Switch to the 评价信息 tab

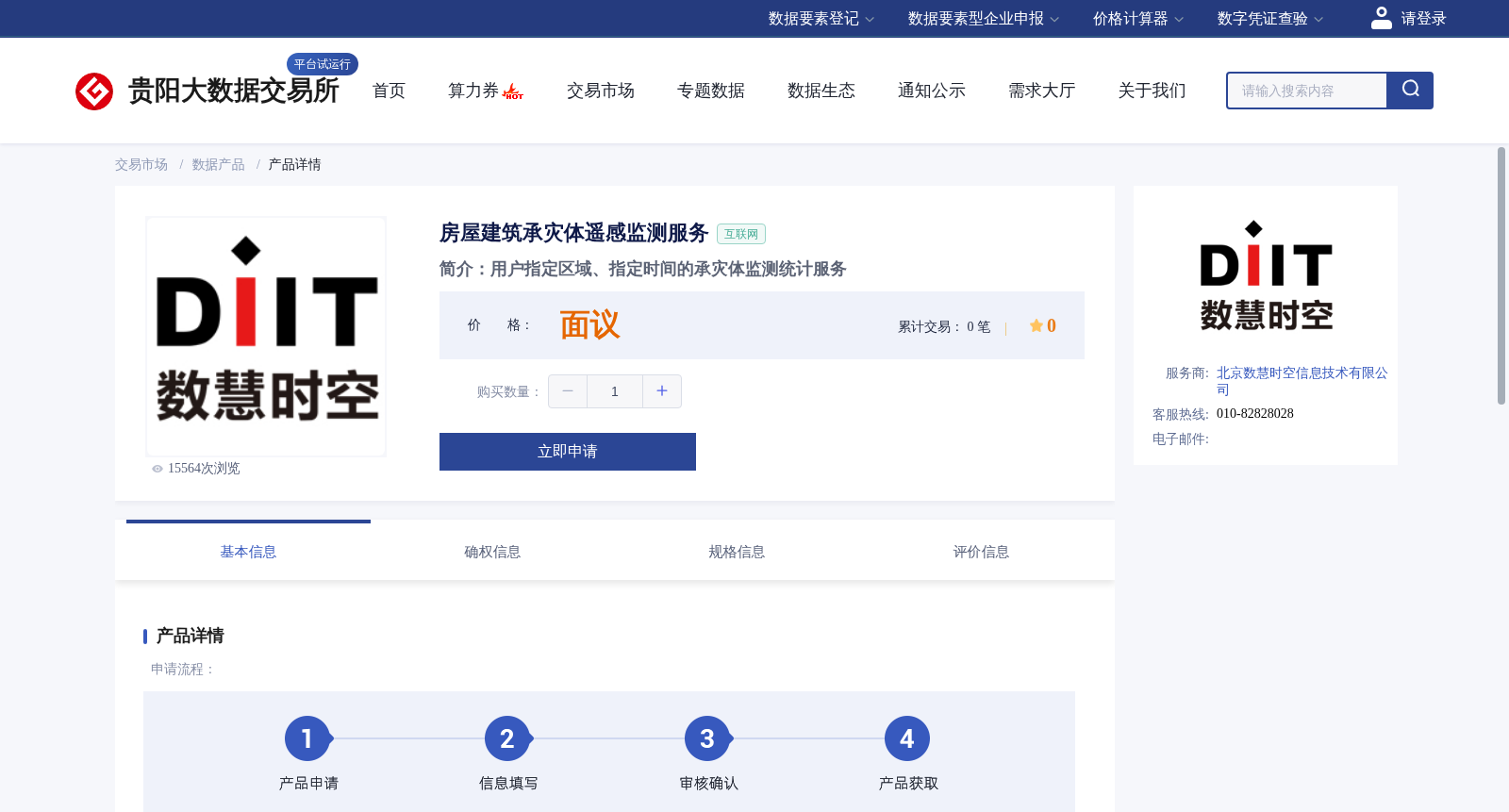(x=981, y=552)
